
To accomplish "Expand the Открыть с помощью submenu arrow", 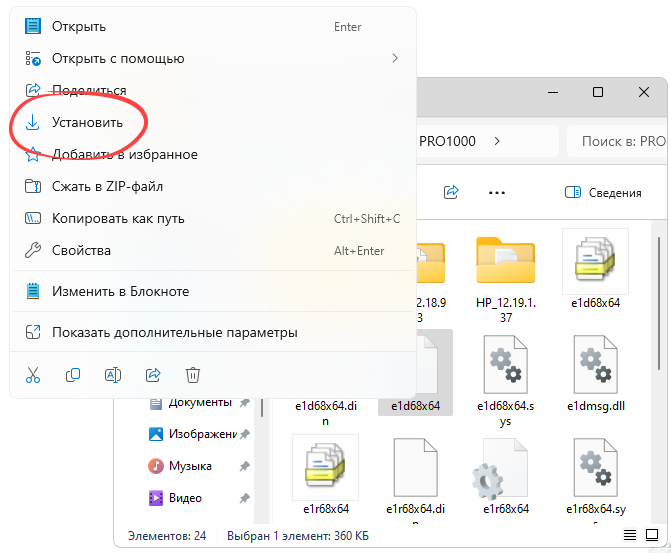I will 395,58.
